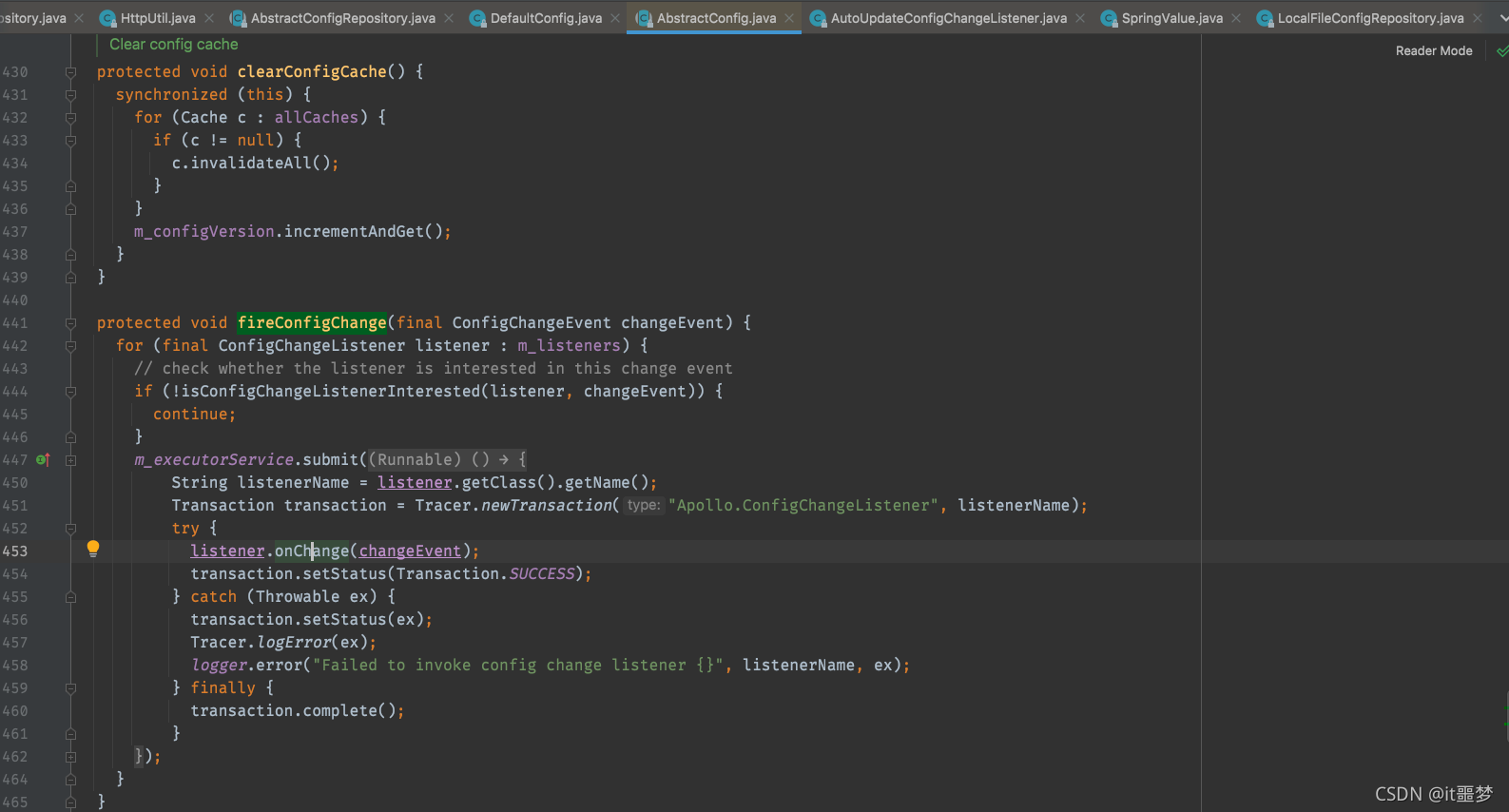Click the yellow light bulb intention icon
This screenshot has width=1509, height=812.
(93, 548)
